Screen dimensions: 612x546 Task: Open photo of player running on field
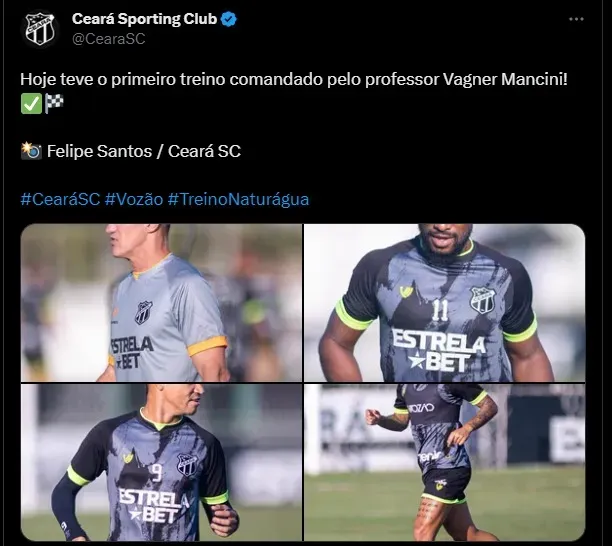point(444,462)
